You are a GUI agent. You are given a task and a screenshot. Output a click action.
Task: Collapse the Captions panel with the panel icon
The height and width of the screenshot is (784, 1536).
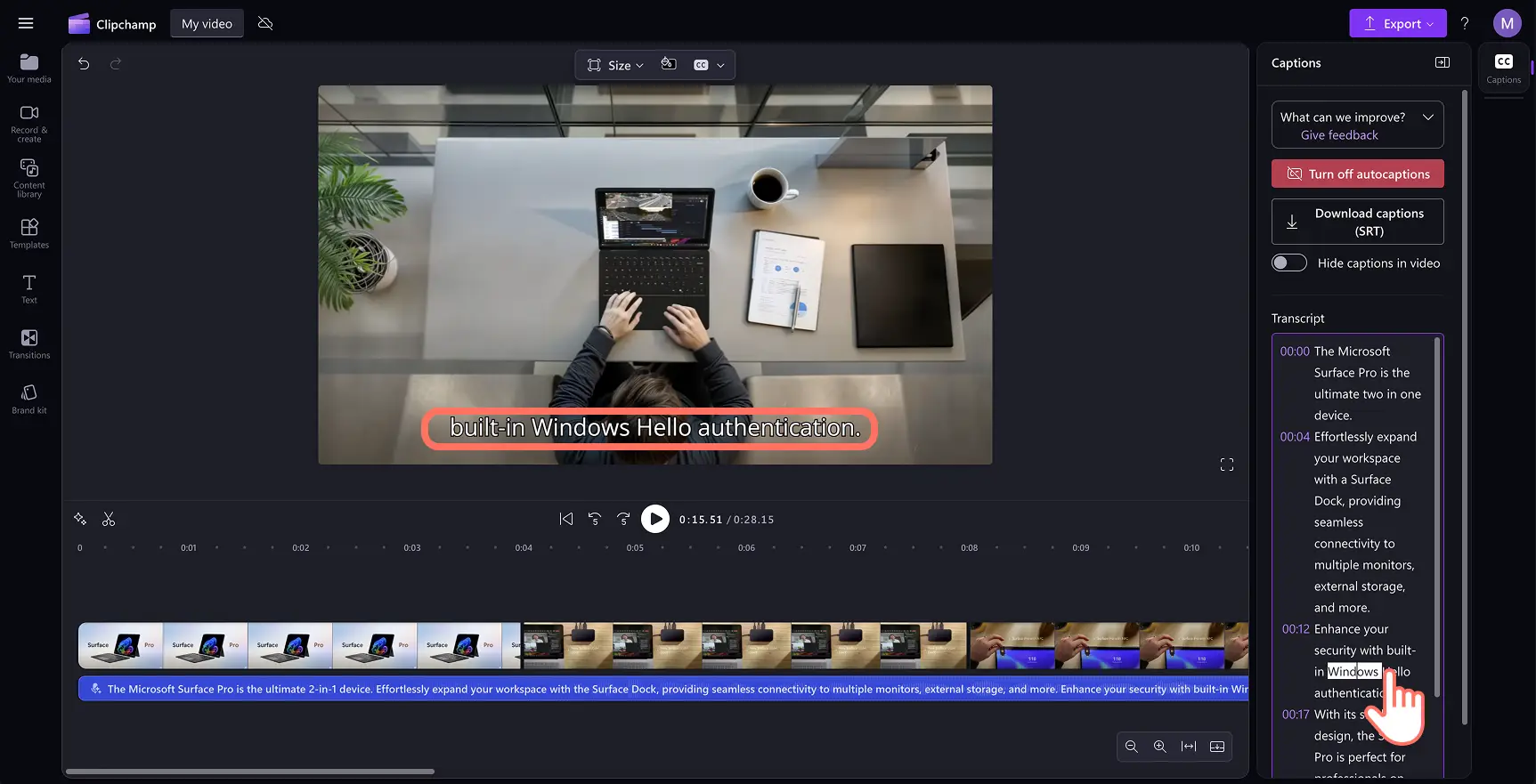coord(1443,62)
